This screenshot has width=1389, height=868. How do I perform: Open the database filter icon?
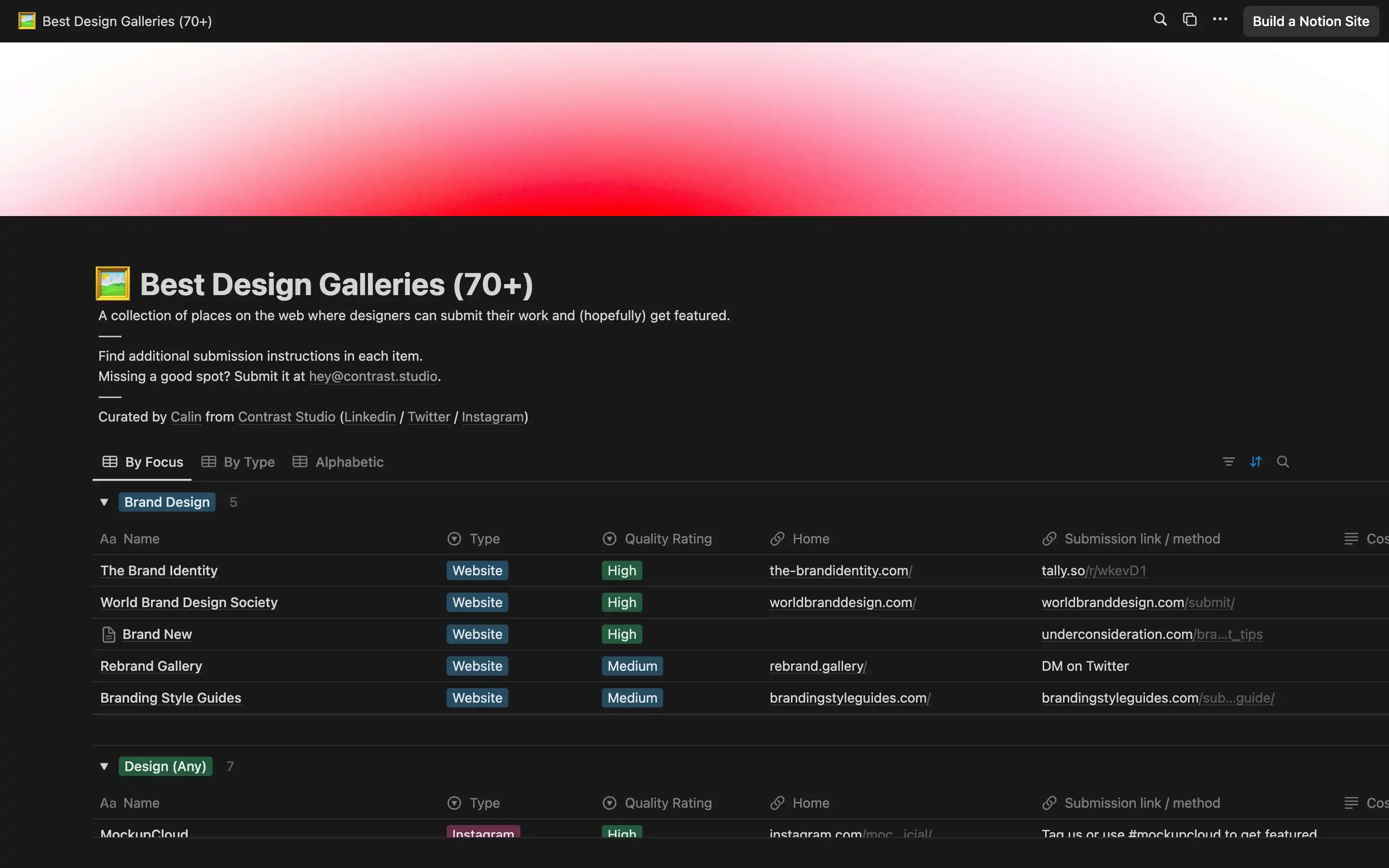1228,461
